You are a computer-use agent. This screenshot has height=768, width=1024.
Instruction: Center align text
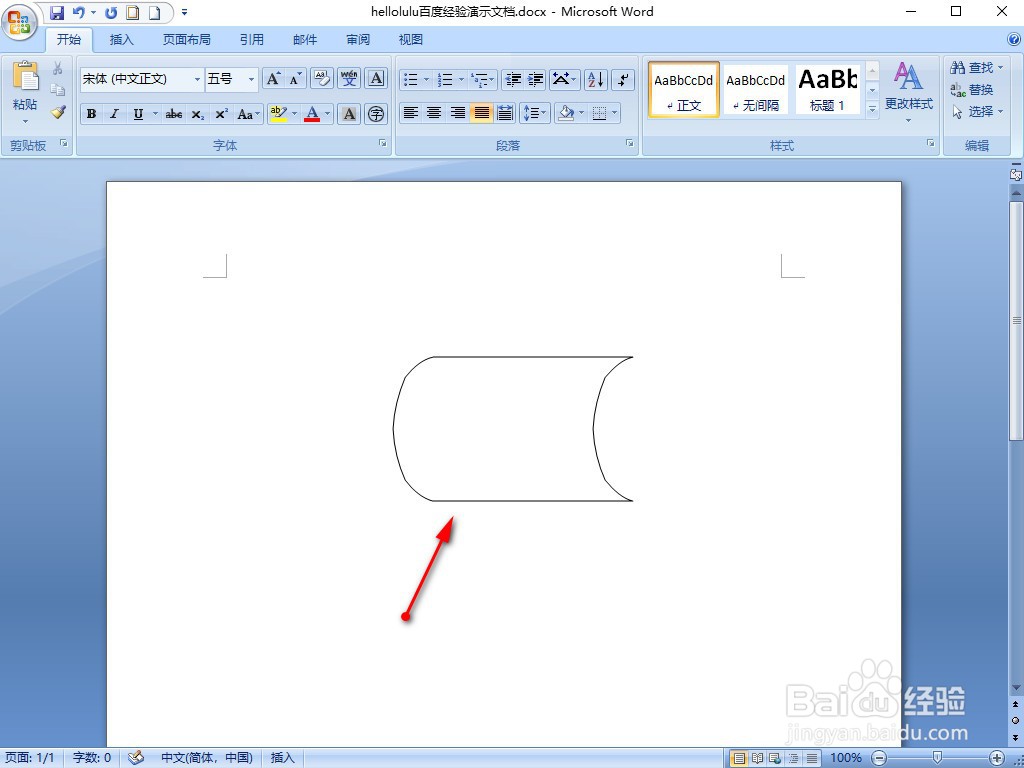pyautogui.click(x=434, y=113)
